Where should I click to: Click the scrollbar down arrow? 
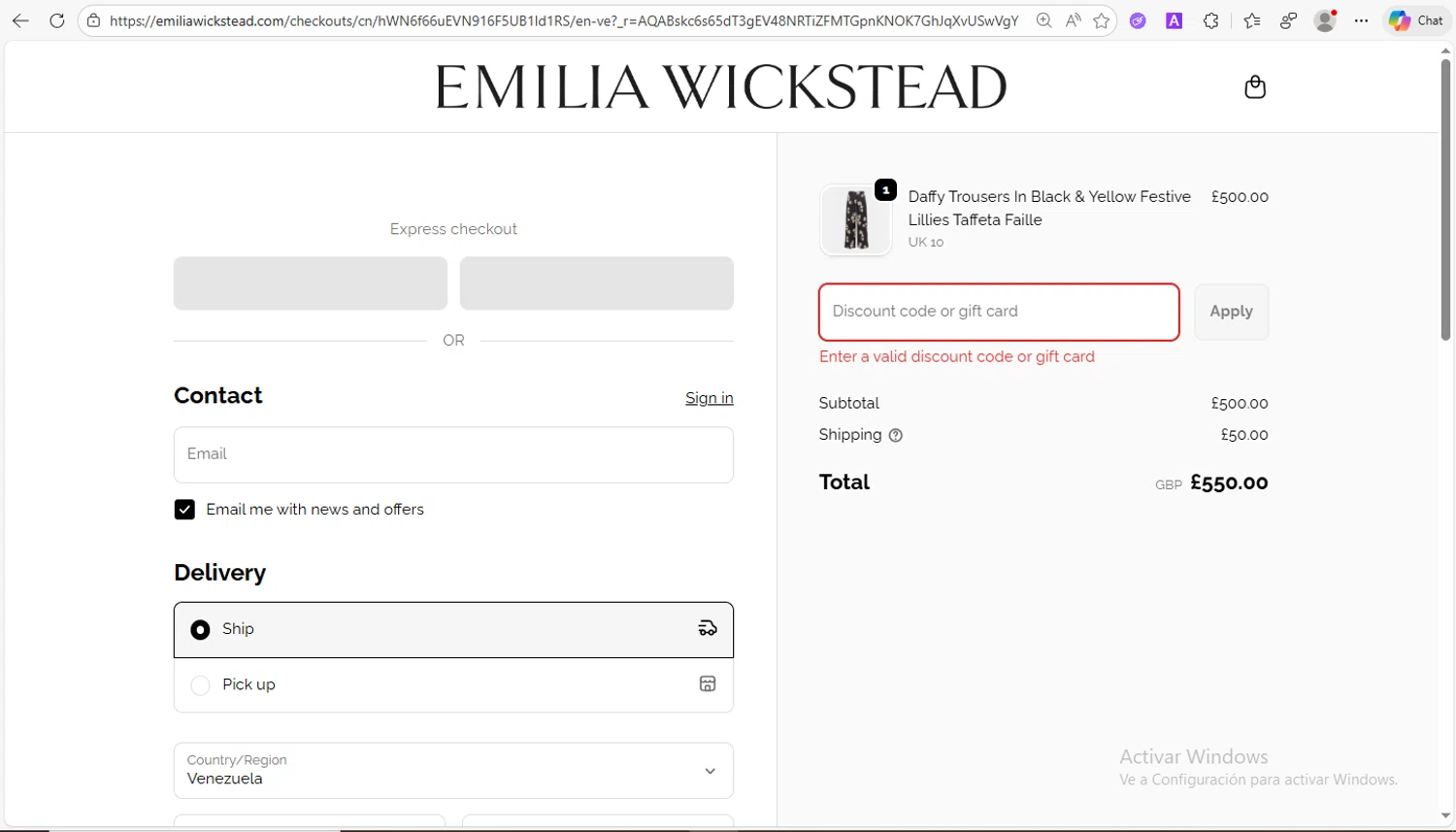1445,816
